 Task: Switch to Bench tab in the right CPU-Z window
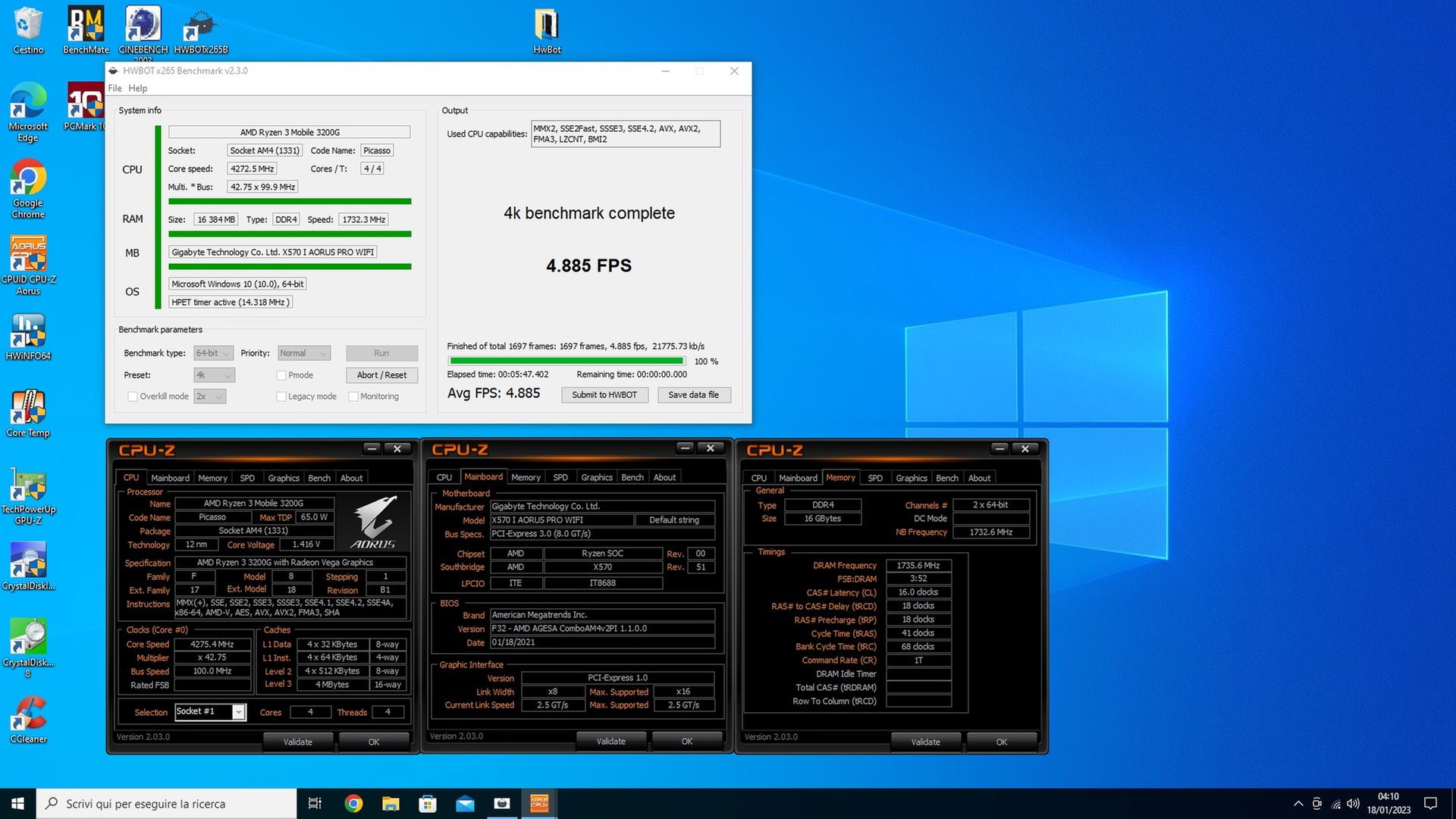[947, 478]
